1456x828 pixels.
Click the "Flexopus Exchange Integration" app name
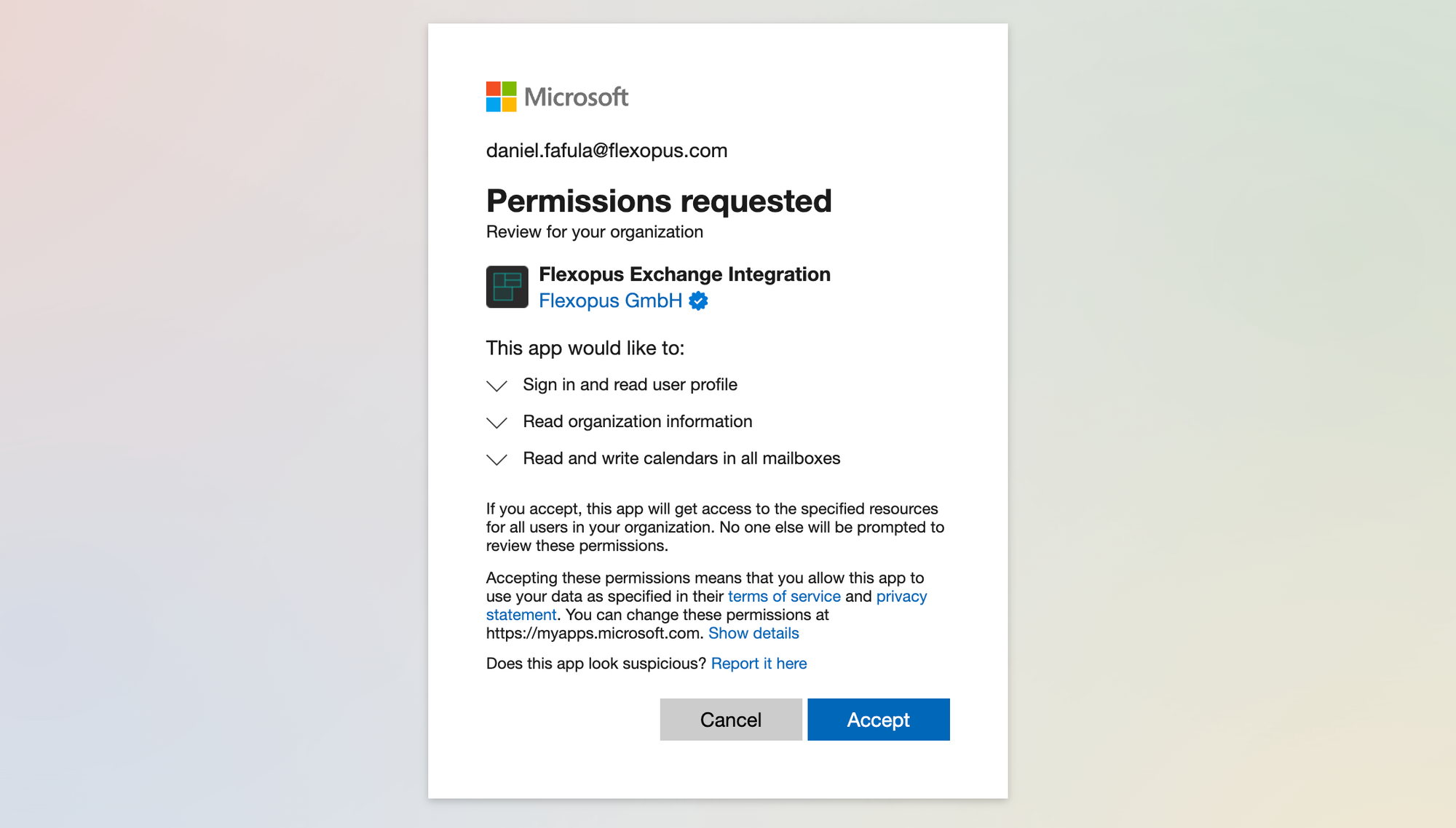[x=684, y=274]
